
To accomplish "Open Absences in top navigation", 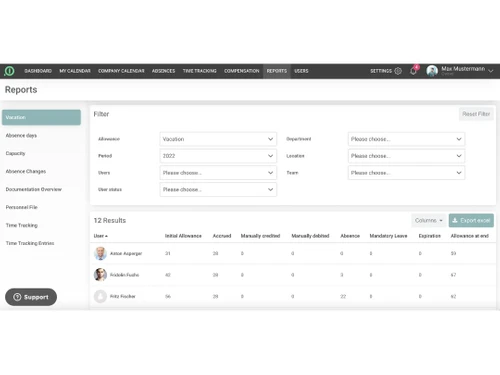I will point(163,71).
